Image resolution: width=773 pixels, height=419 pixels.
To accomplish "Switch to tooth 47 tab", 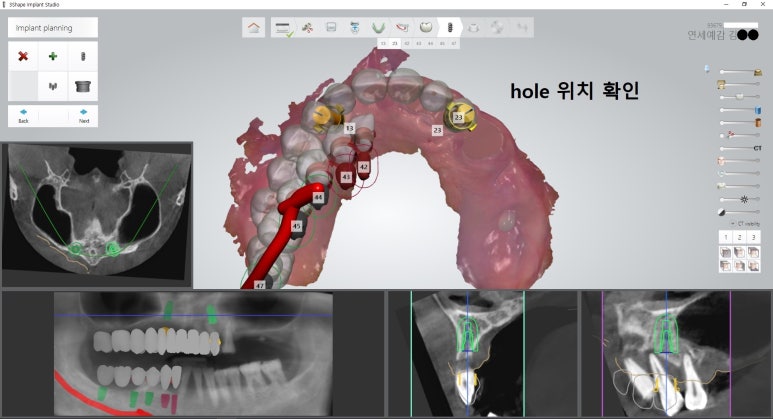I will point(454,43).
